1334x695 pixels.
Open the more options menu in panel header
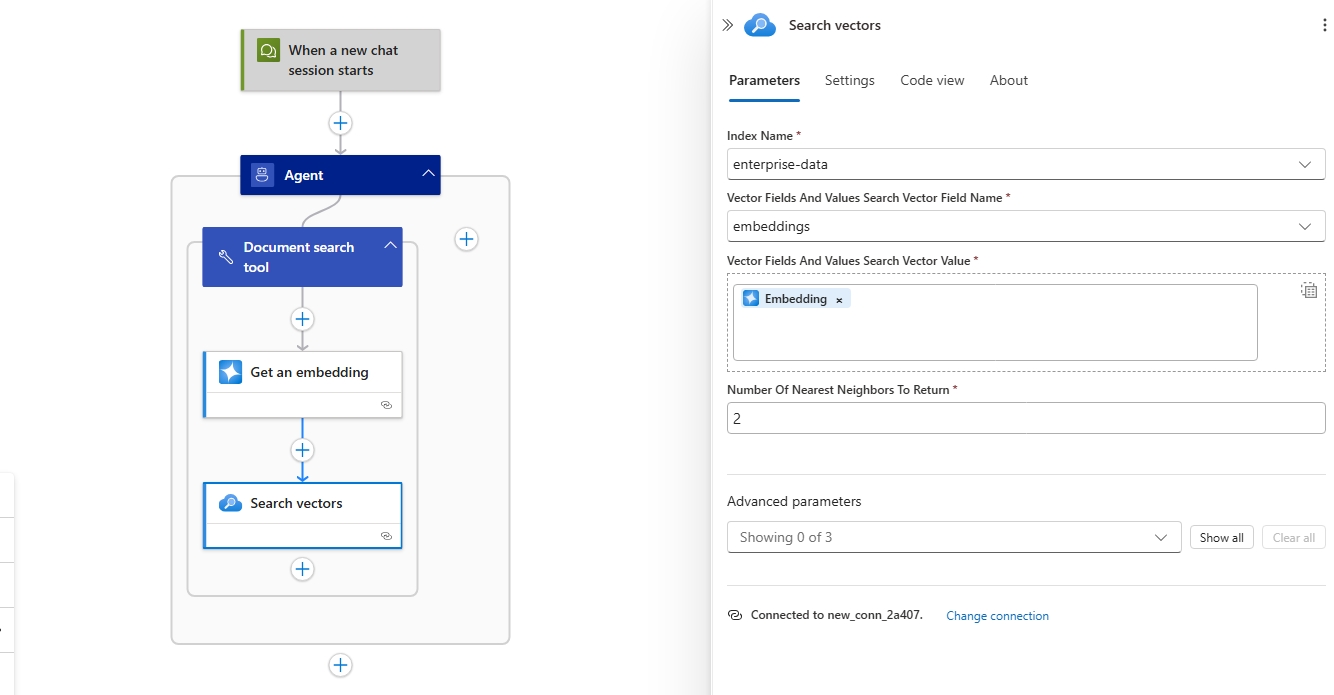tap(1324, 26)
